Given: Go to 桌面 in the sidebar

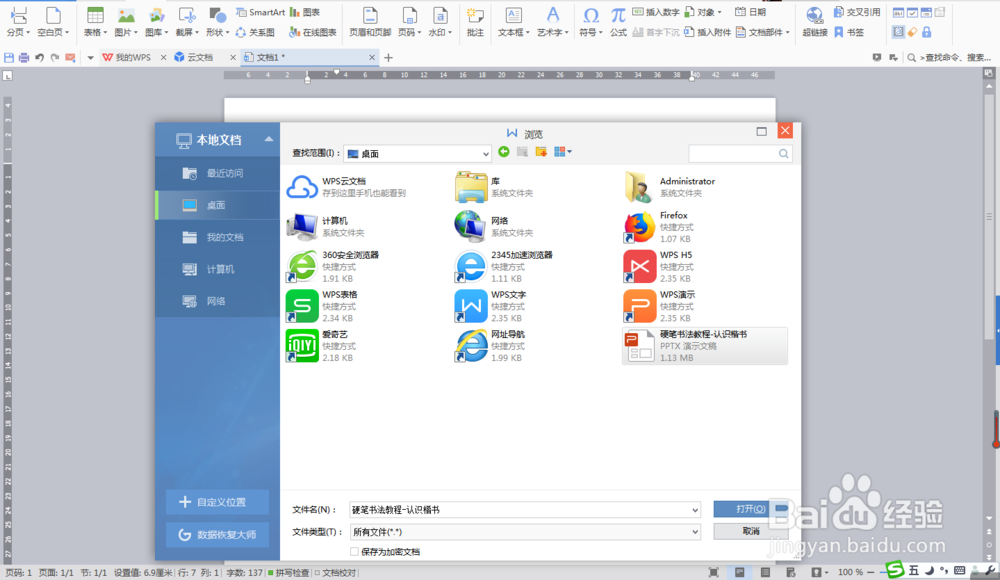Looking at the screenshot, I should tap(217, 205).
